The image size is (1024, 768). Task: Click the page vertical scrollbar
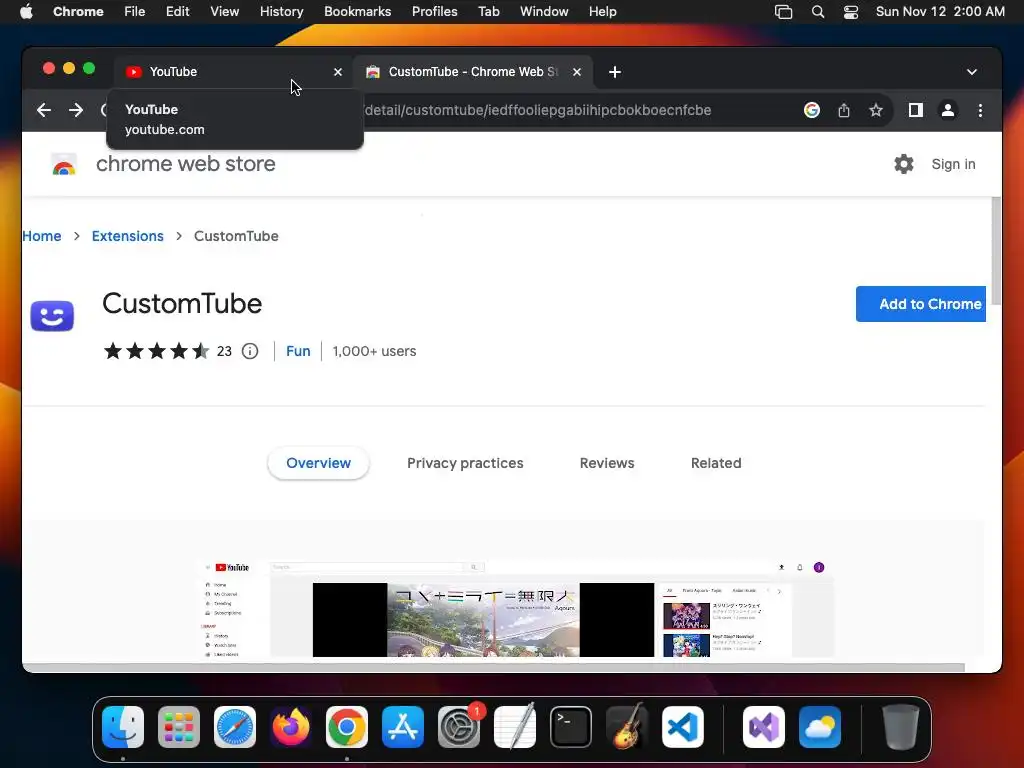pos(996,251)
